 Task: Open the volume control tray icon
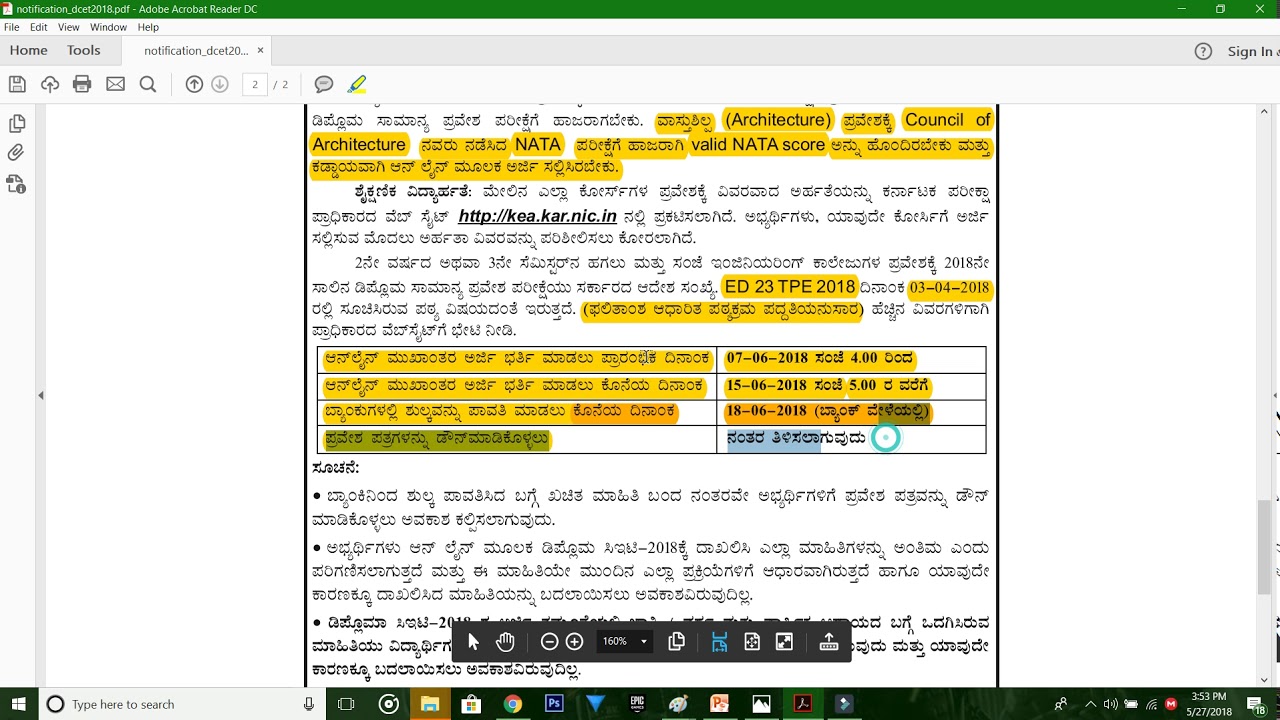(x=1109, y=704)
